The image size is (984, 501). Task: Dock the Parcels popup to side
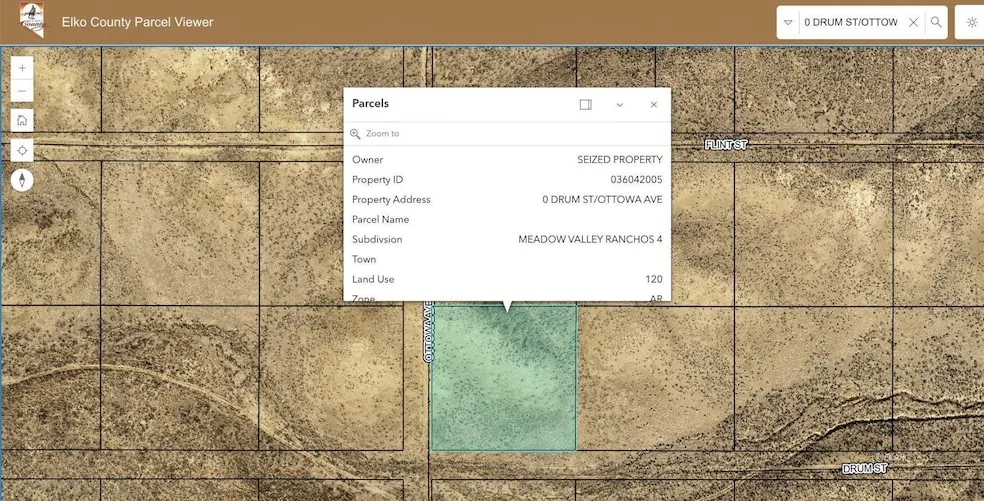586,104
